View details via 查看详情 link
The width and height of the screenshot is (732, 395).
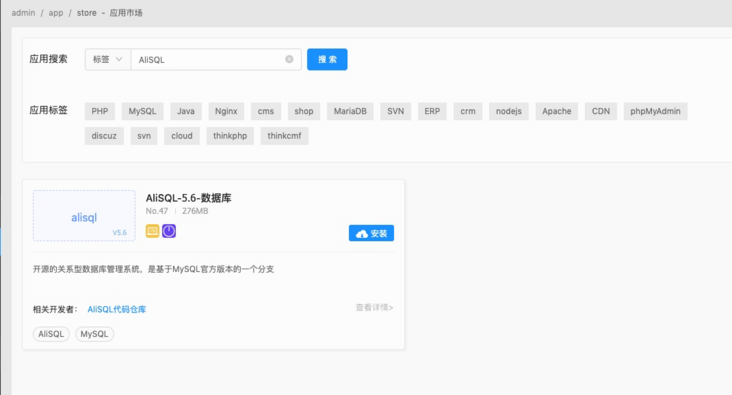(x=374, y=307)
